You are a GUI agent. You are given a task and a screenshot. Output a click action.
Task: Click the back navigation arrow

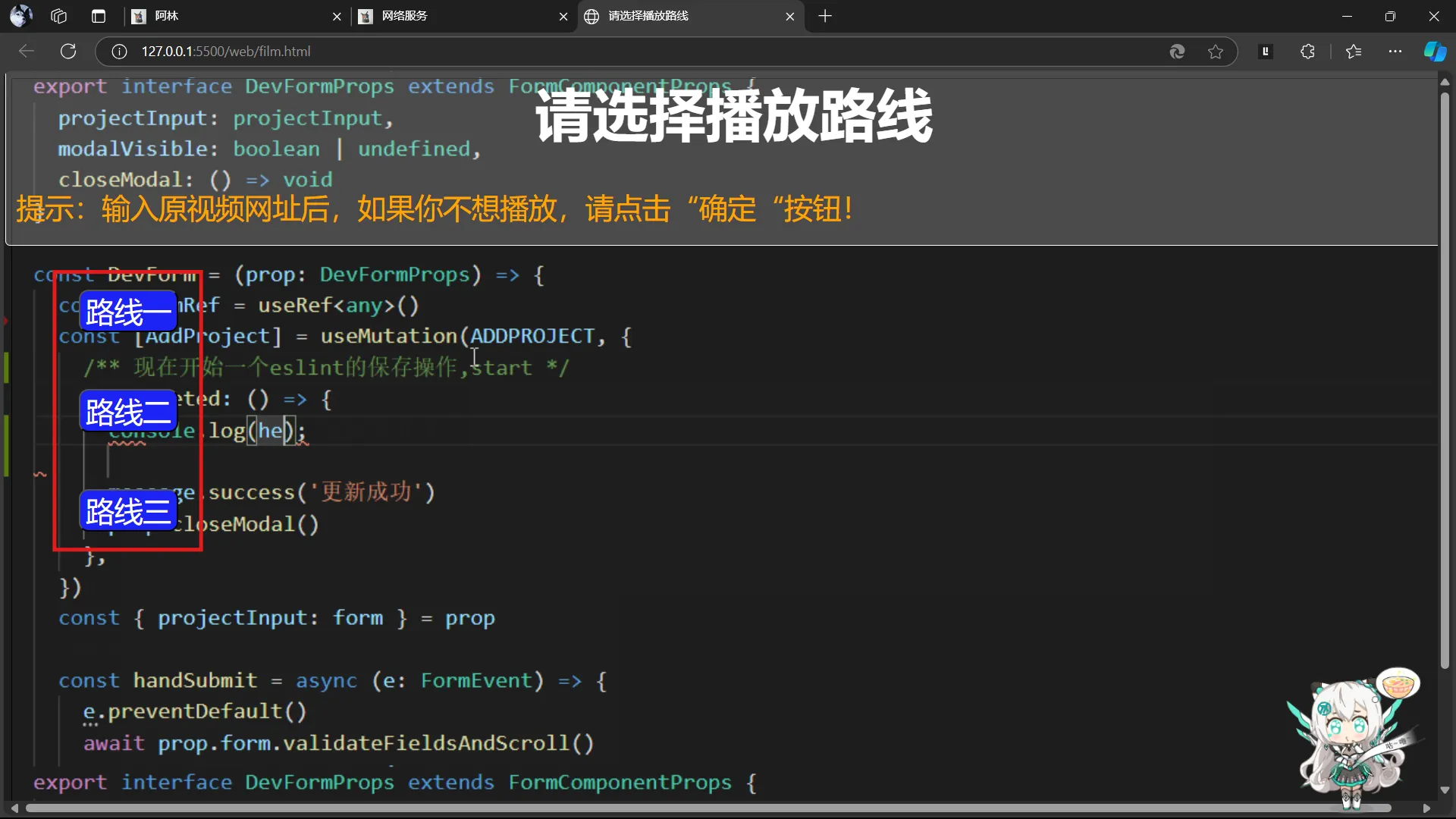pyautogui.click(x=27, y=51)
